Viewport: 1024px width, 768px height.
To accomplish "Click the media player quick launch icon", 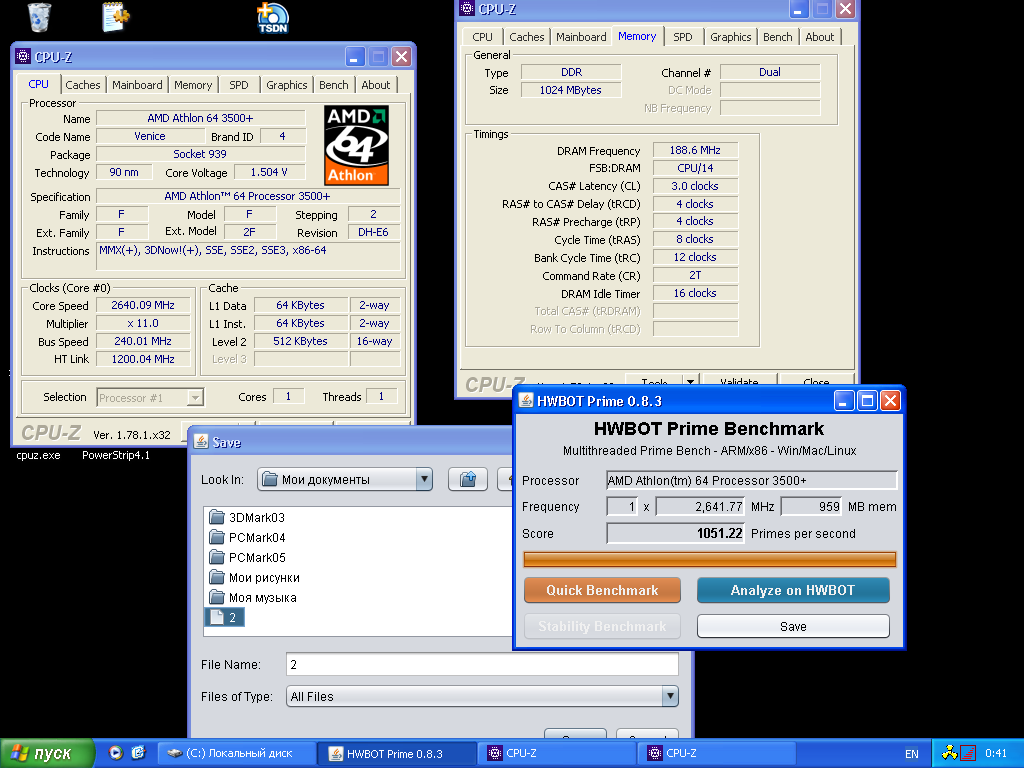I will coord(116,753).
